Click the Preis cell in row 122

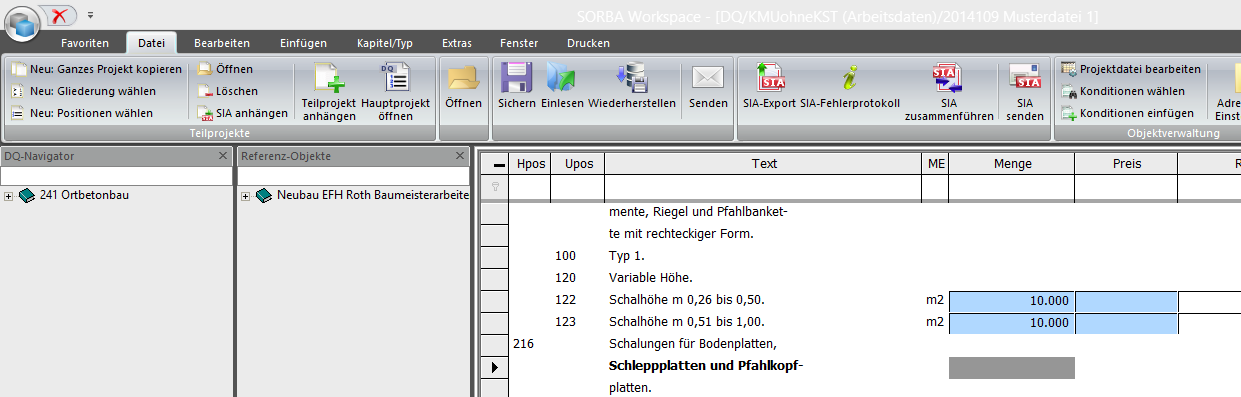coord(1126,300)
